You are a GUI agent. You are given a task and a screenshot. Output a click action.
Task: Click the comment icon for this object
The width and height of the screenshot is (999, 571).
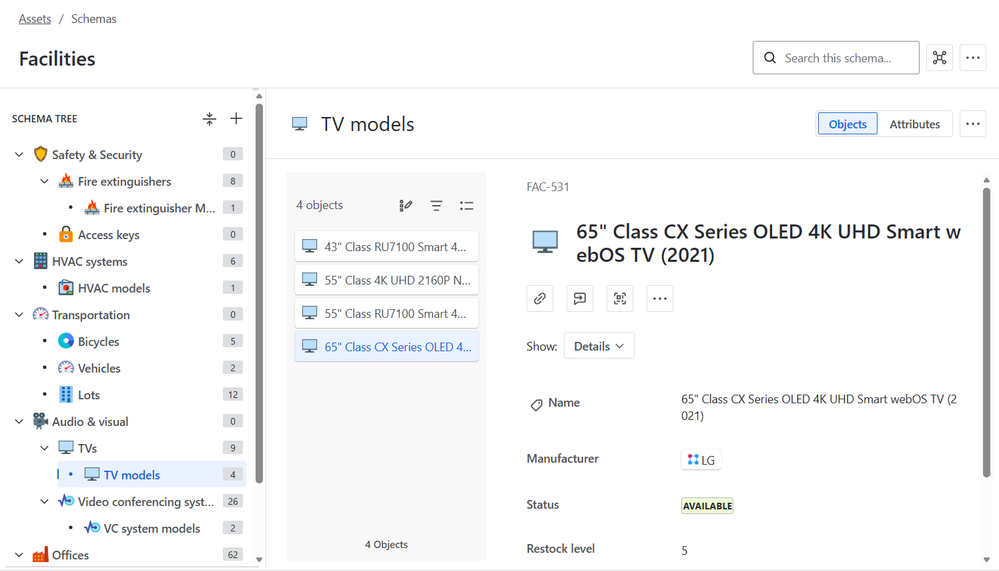580,298
